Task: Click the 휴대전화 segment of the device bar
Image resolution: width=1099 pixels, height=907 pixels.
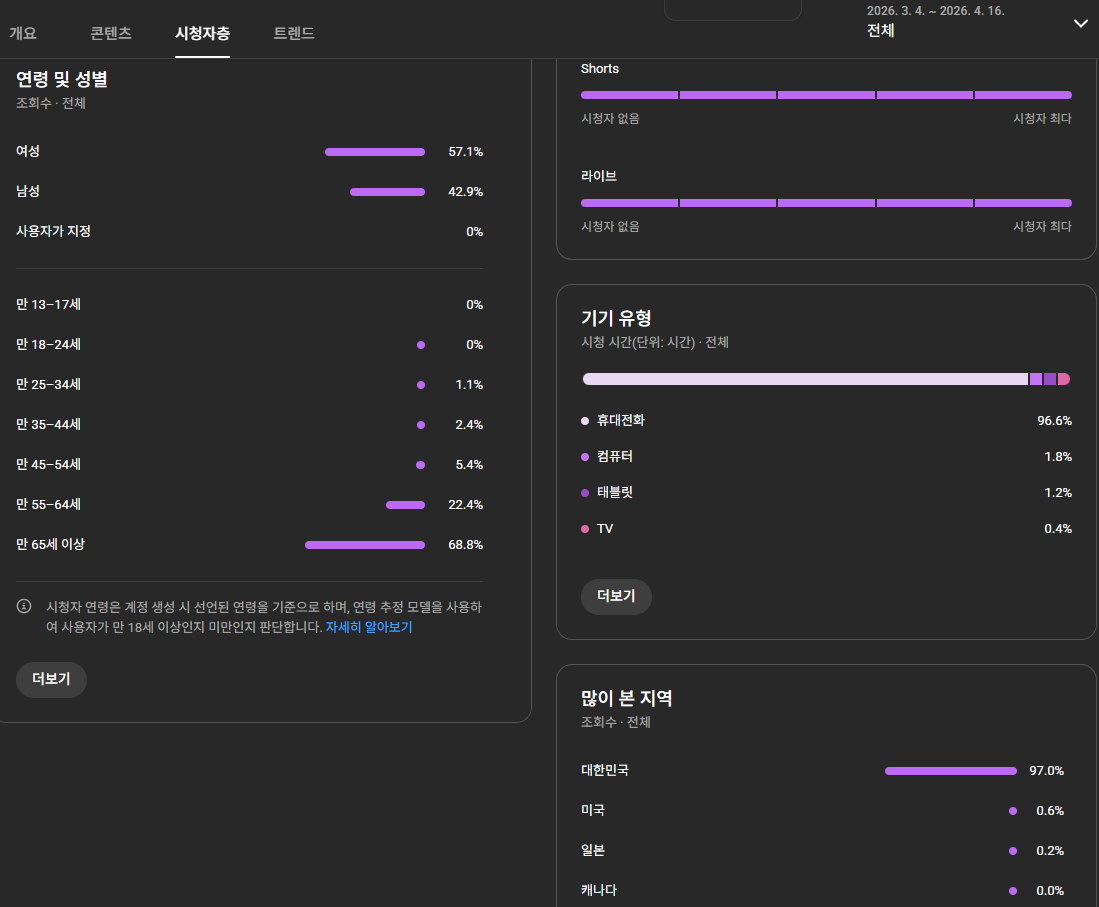Action: tap(805, 379)
